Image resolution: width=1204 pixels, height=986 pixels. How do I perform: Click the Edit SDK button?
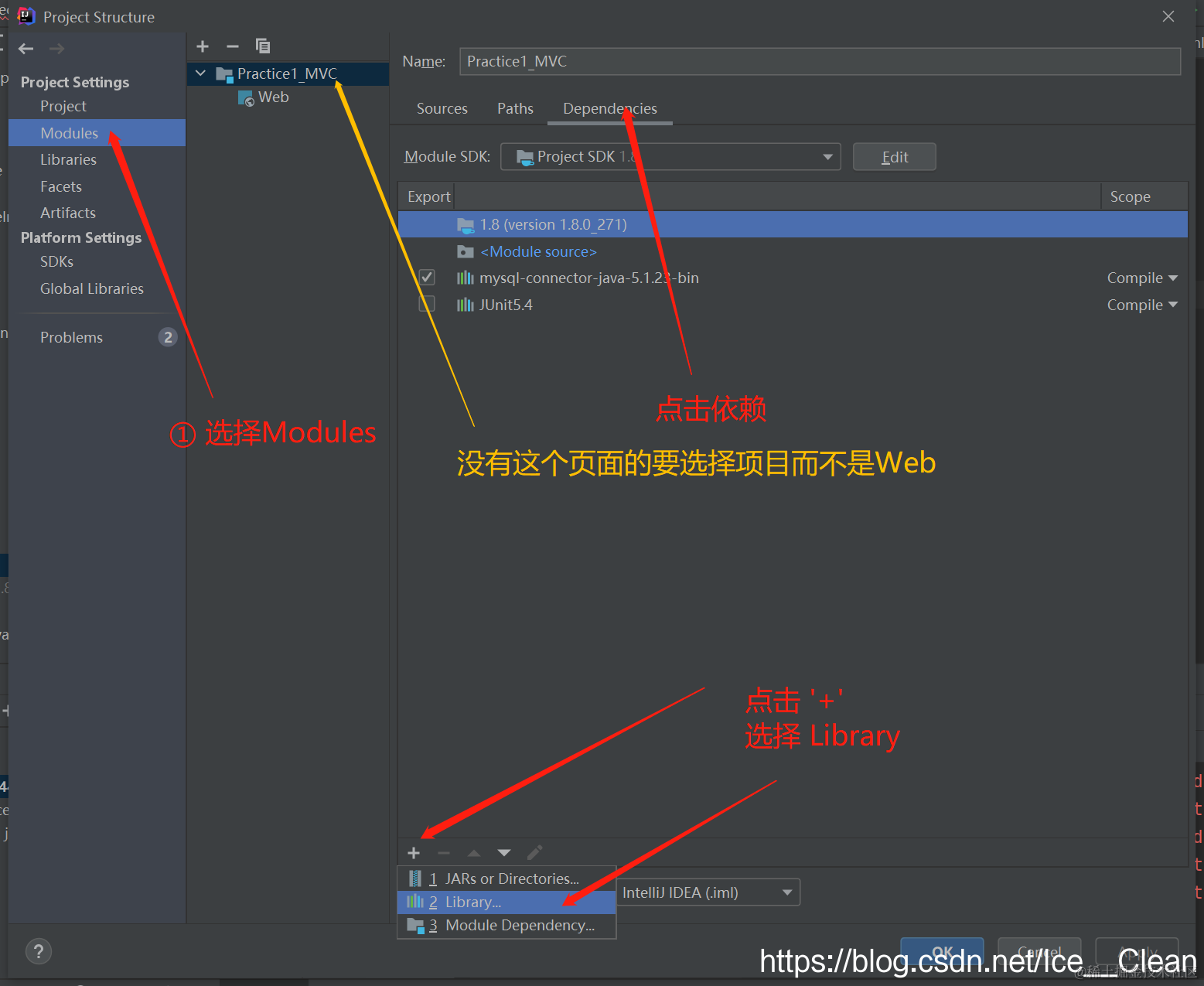click(894, 157)
